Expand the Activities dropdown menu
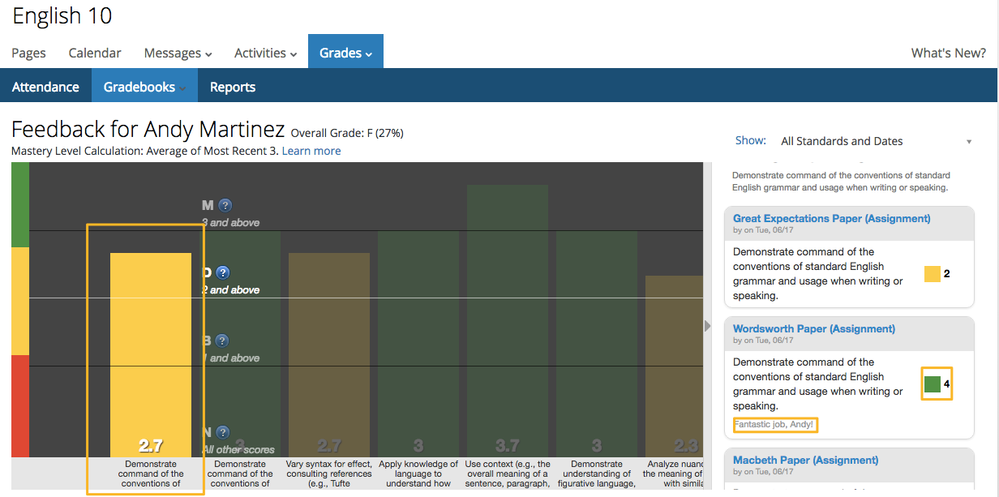Screen dimensions: 999x497 pos(265,53)
